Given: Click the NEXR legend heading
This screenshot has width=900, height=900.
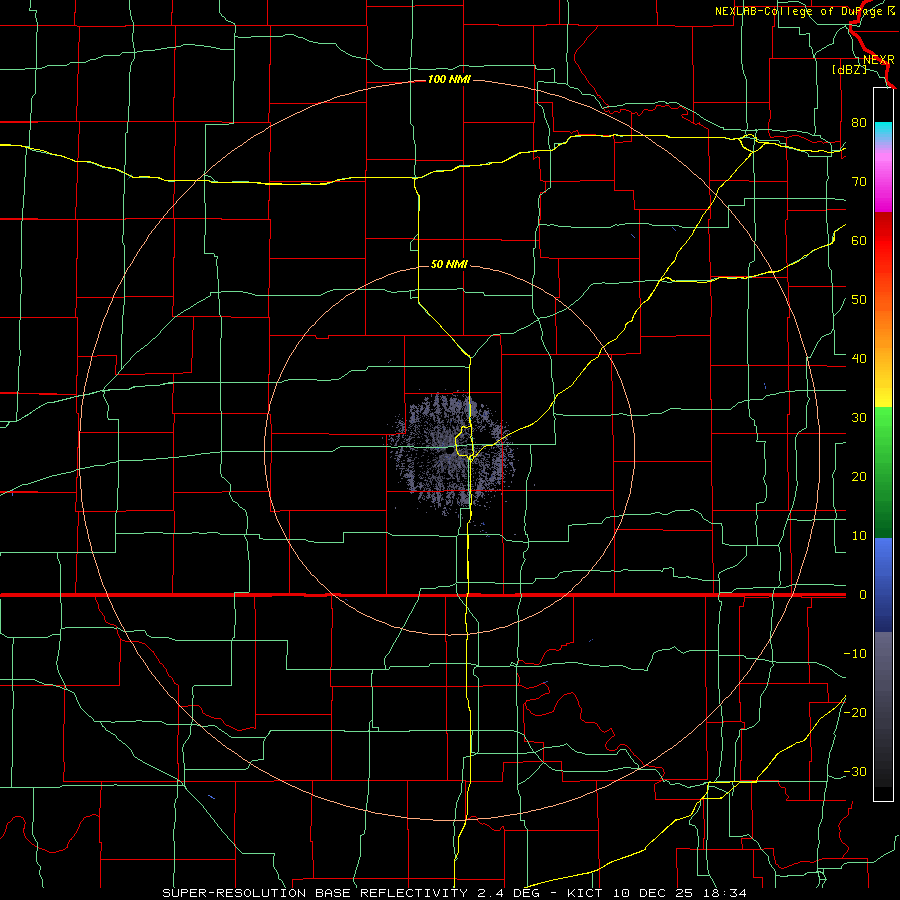Looking at the screenshot, I should [x=878, y=60].
